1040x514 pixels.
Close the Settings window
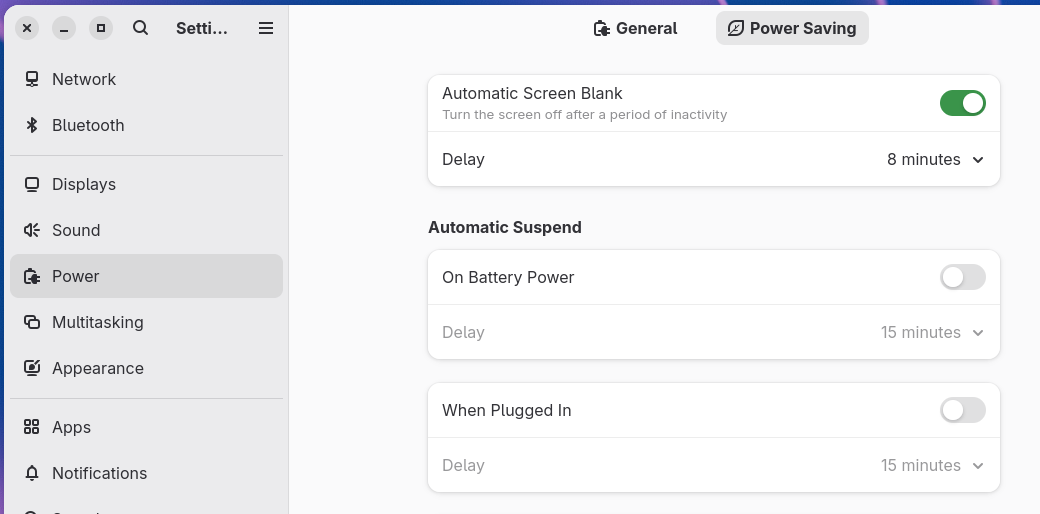click(x=28, y=28)
